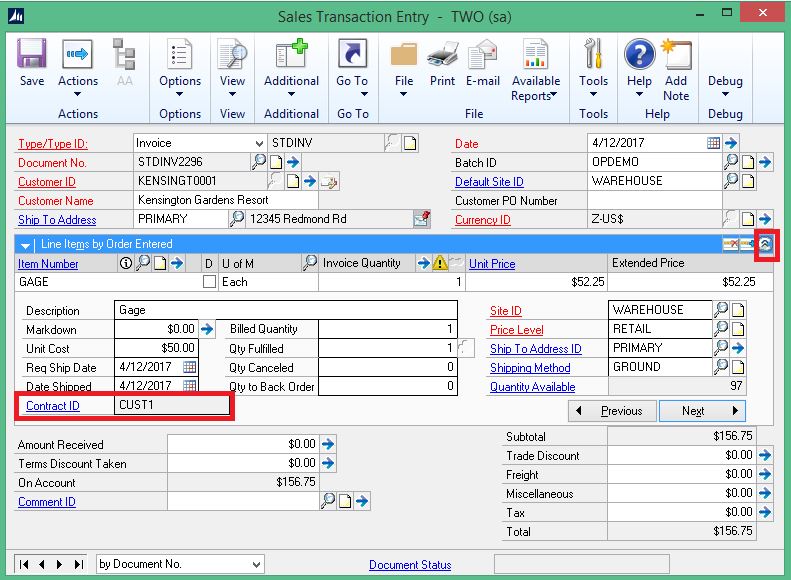
Task: Click the Save icon in the ribbon
Action: [32, 53]
